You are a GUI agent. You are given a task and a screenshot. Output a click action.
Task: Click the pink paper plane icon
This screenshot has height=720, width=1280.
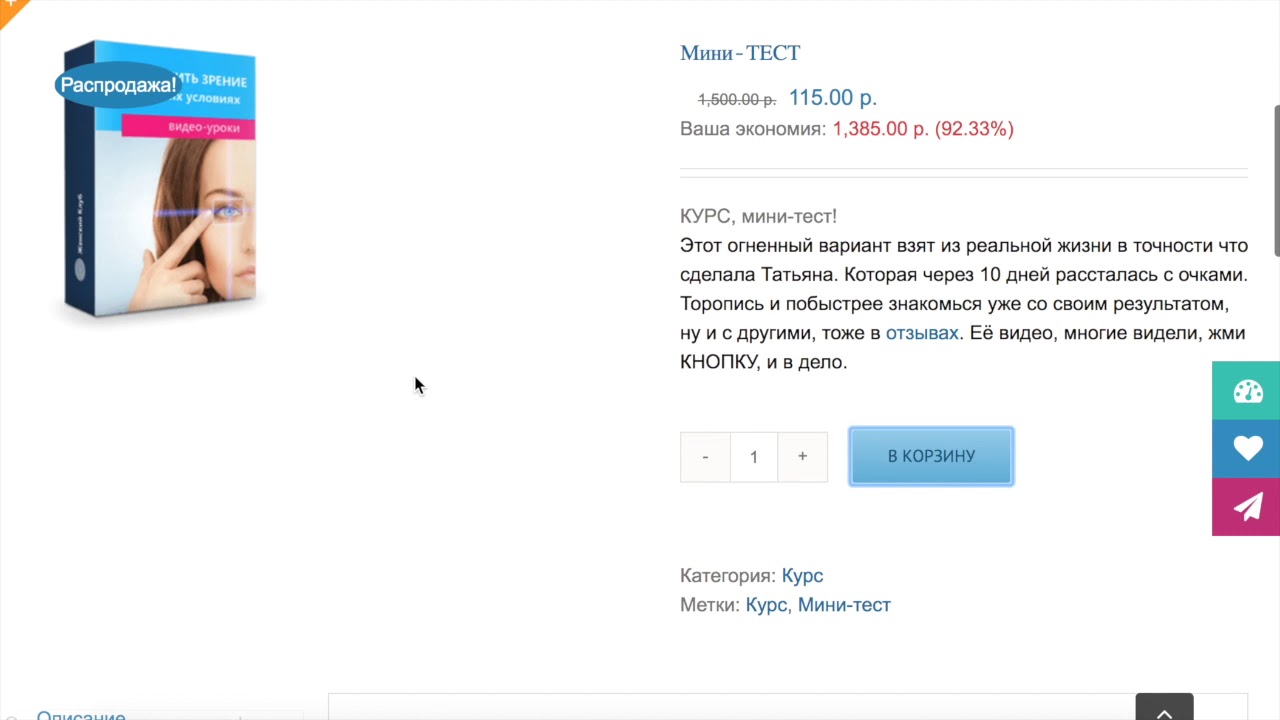click(x=1247, y=507)
